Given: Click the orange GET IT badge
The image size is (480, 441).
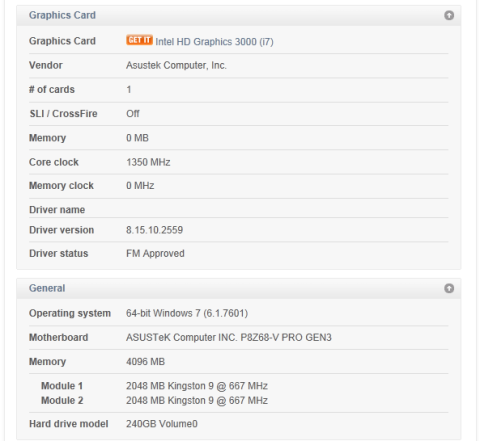Looking at the screenshot, I should click(139, 40).
